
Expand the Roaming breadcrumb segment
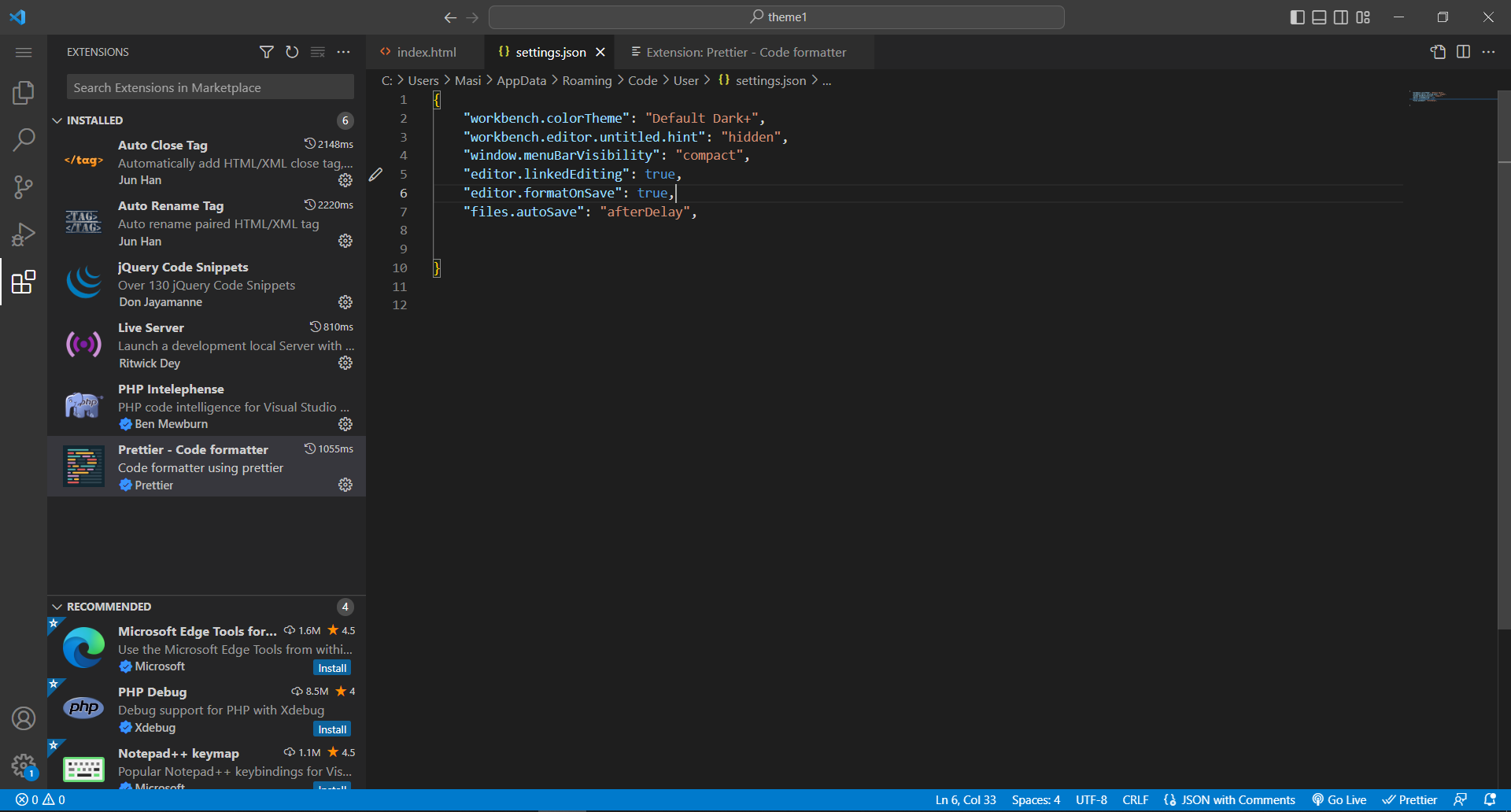click(587, 80)
